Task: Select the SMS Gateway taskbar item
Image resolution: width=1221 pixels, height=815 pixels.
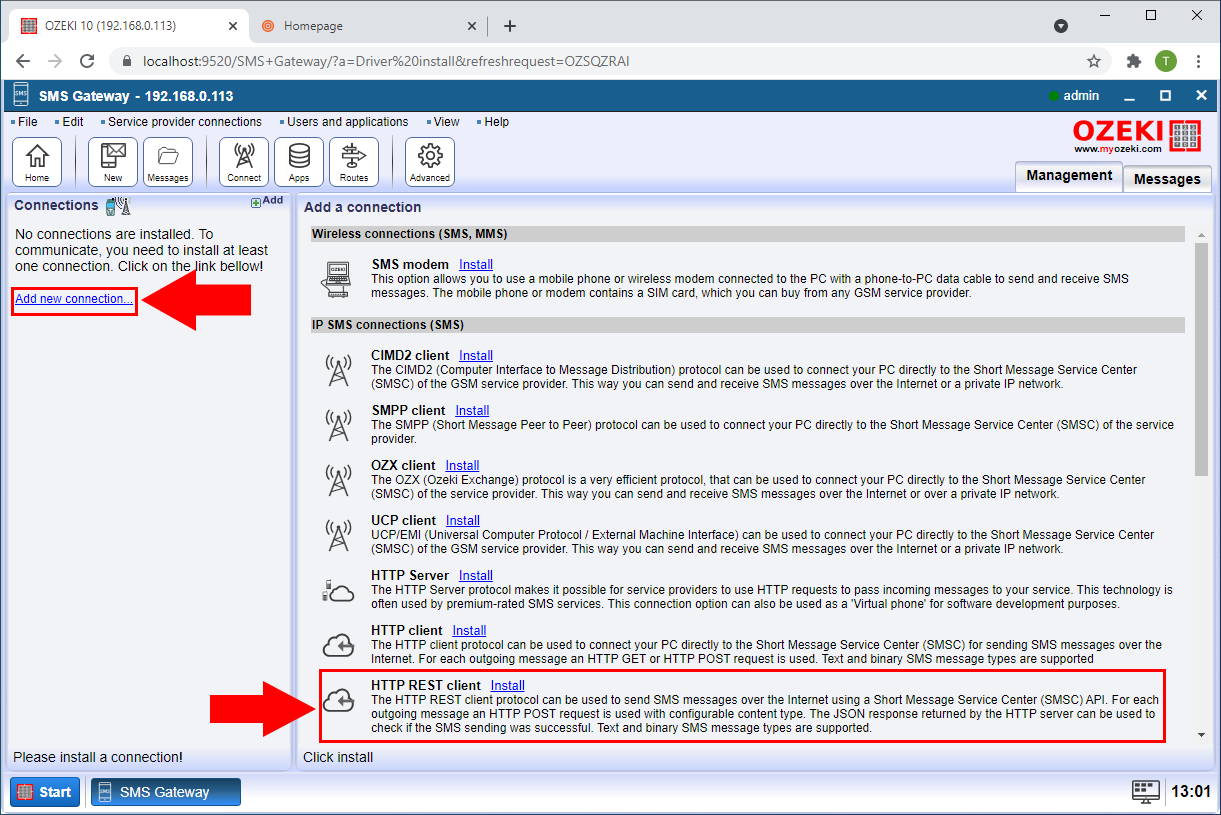Action: (166, 792)
